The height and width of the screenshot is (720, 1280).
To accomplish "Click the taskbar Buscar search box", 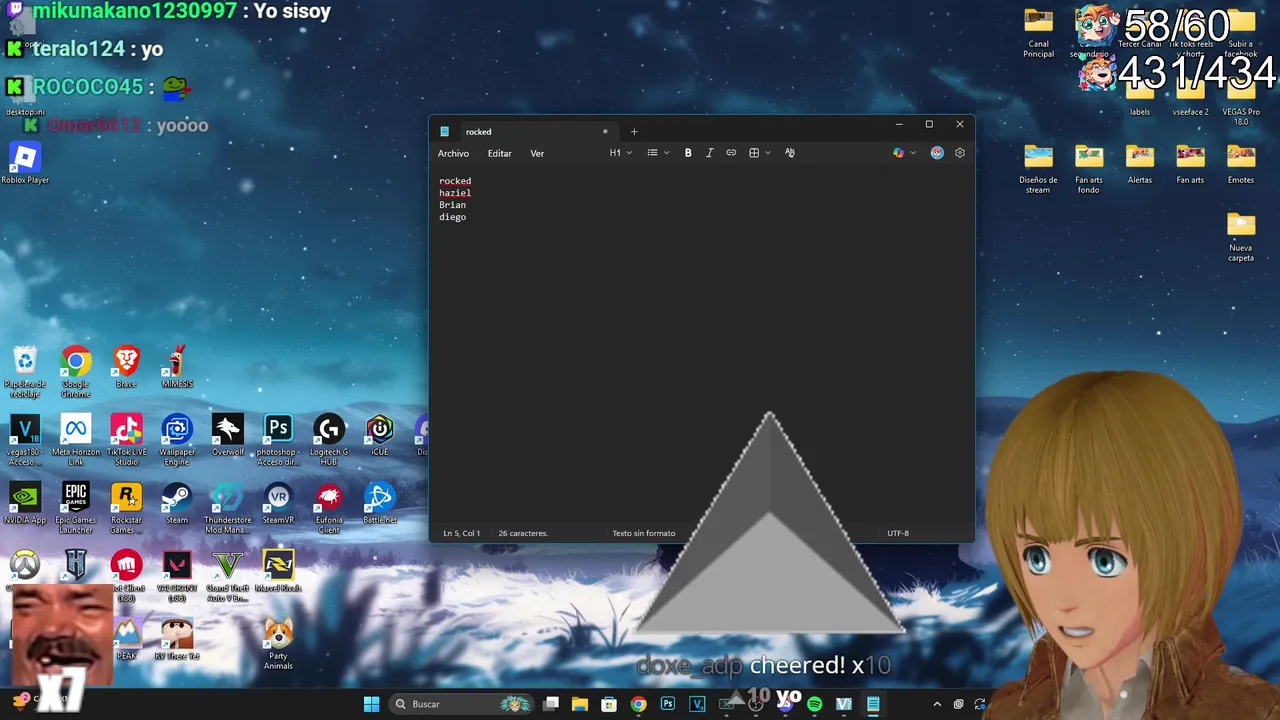I will [x=463, y=704].
